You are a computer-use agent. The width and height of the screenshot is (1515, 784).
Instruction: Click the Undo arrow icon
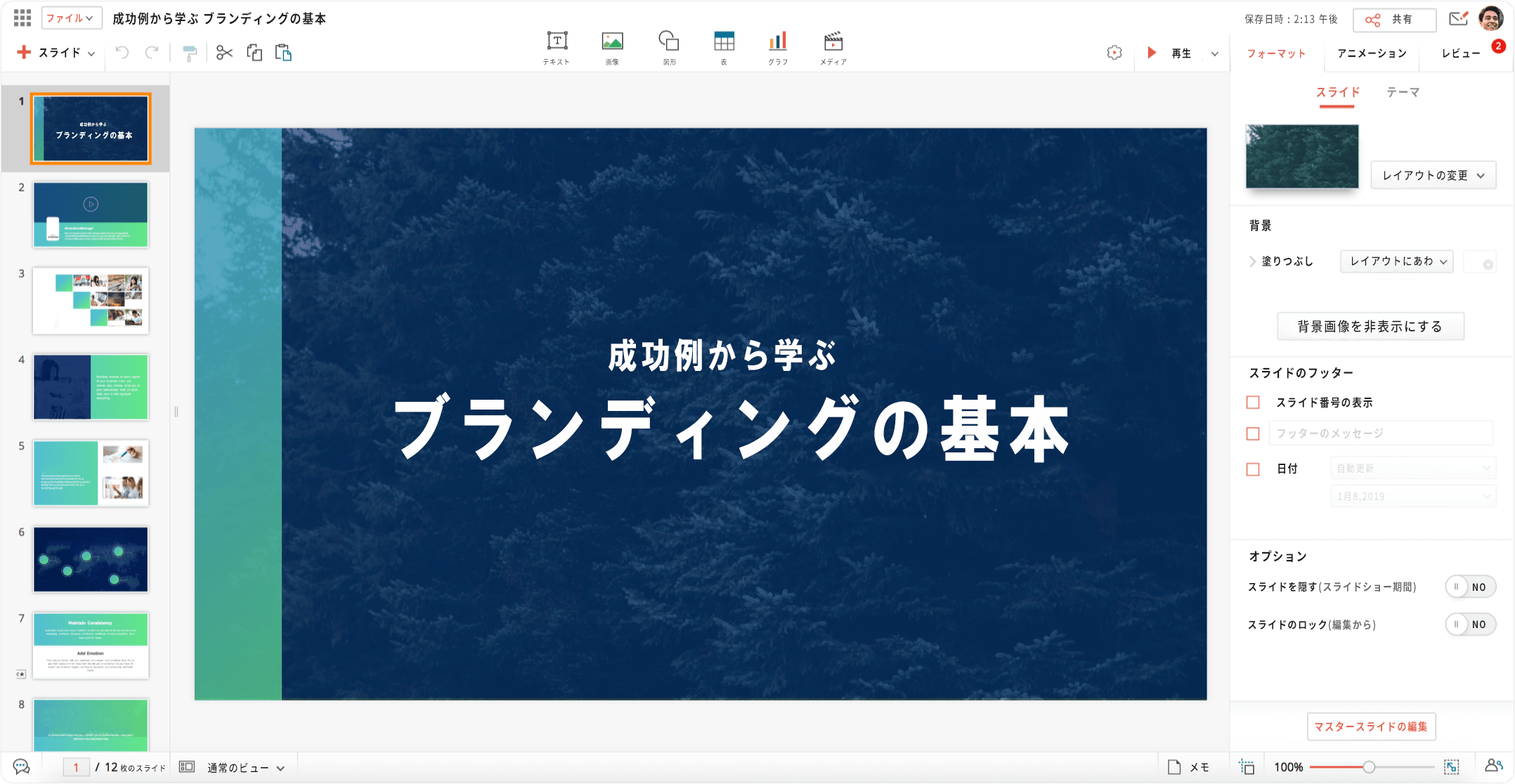122,53
